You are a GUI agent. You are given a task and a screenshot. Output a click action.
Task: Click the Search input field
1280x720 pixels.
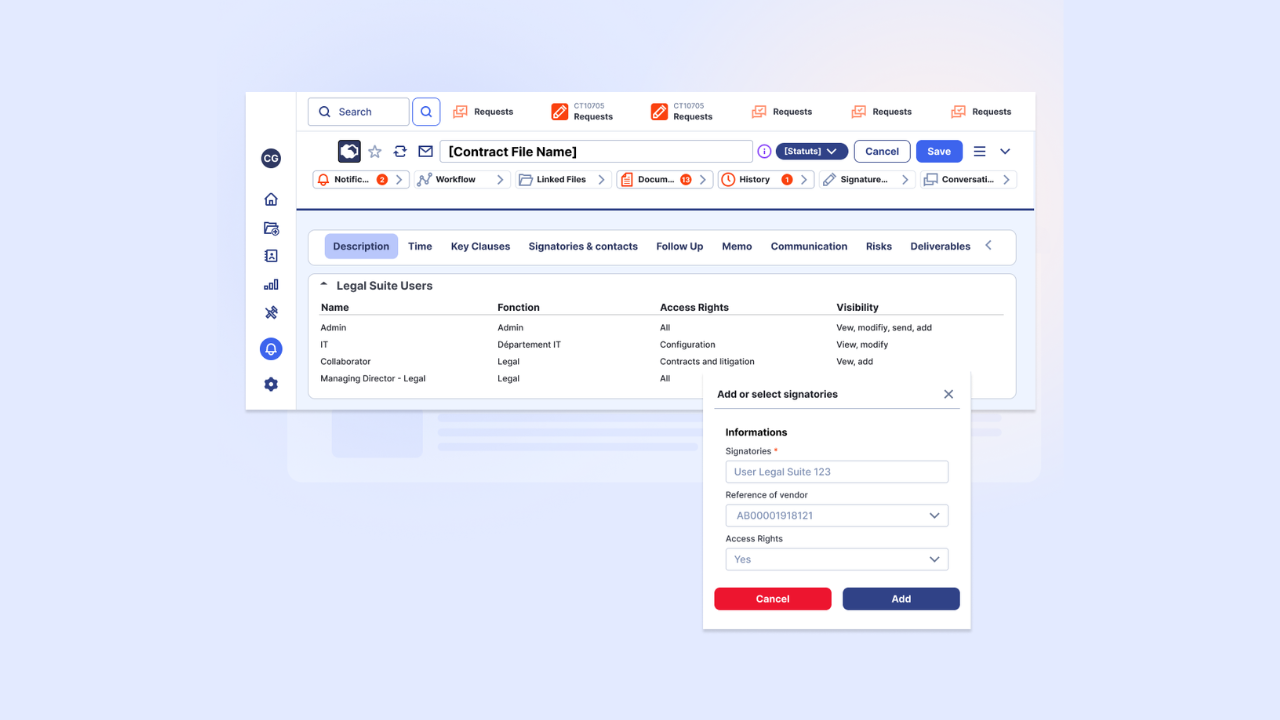[x=359, y=112]
